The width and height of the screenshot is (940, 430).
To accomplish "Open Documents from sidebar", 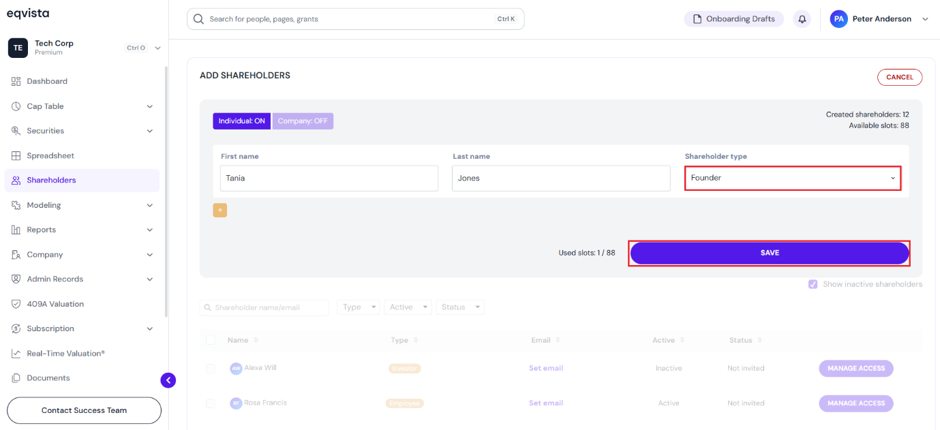I will point(82,378).
